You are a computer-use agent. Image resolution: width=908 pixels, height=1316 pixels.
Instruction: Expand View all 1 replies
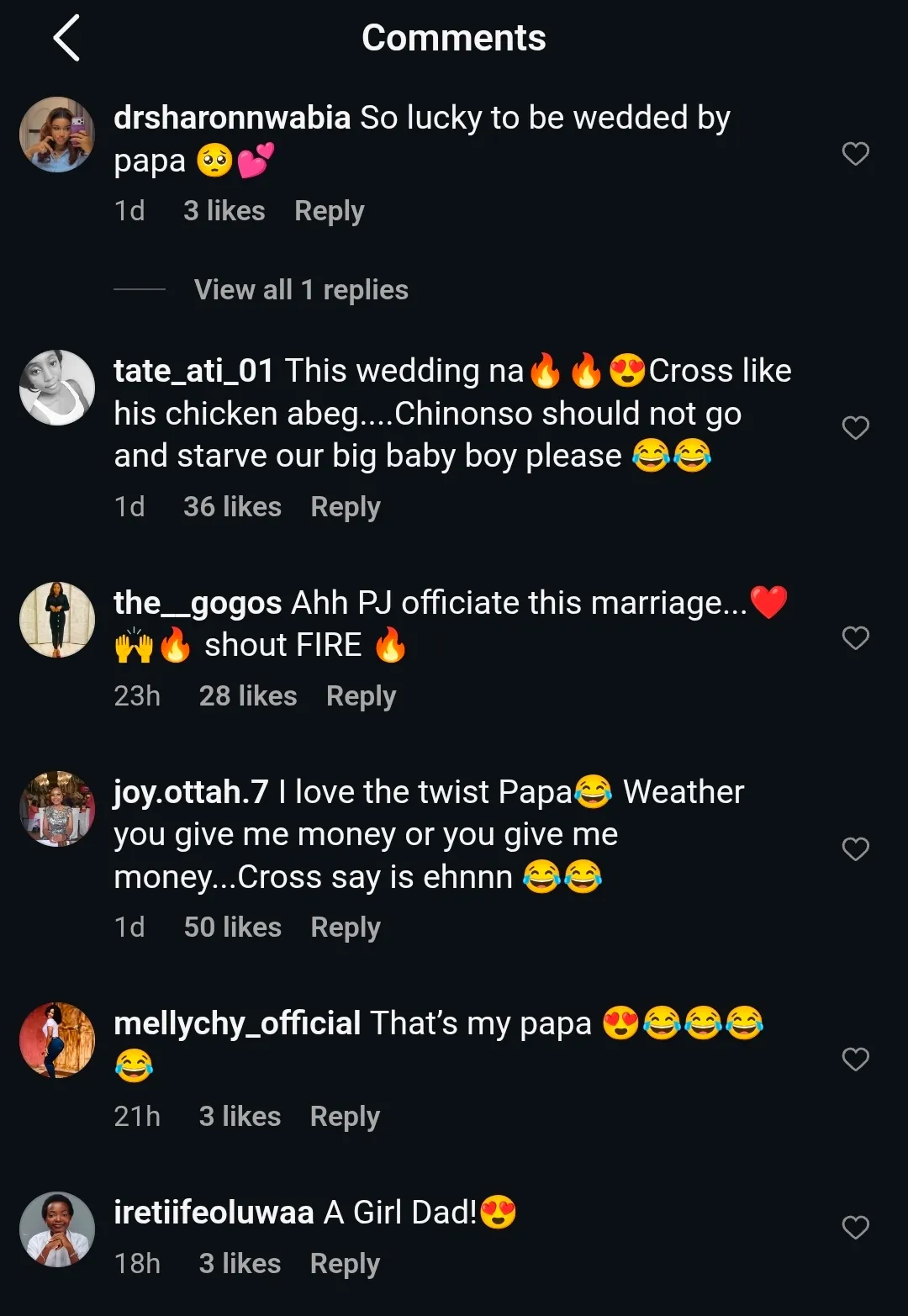tap(301, 290)
